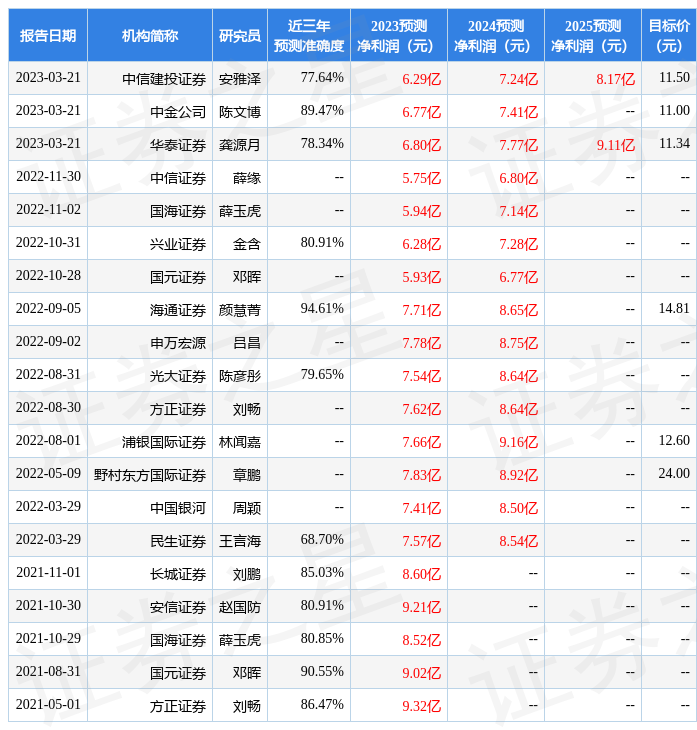The height and width of the screenshot is (730, 697).
Task: Click the 2024预测净利润 column header
Action: (495, 35)
